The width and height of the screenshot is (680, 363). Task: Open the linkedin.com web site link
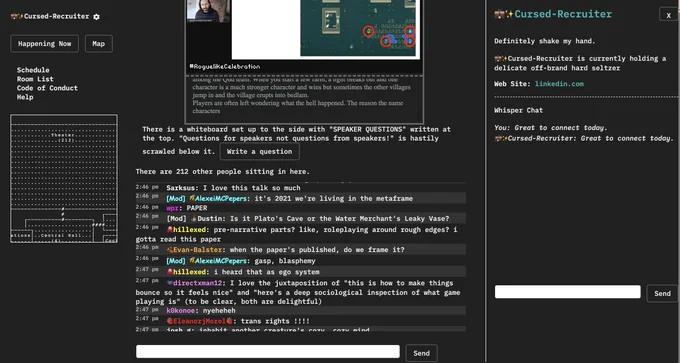tap(559, 84)
